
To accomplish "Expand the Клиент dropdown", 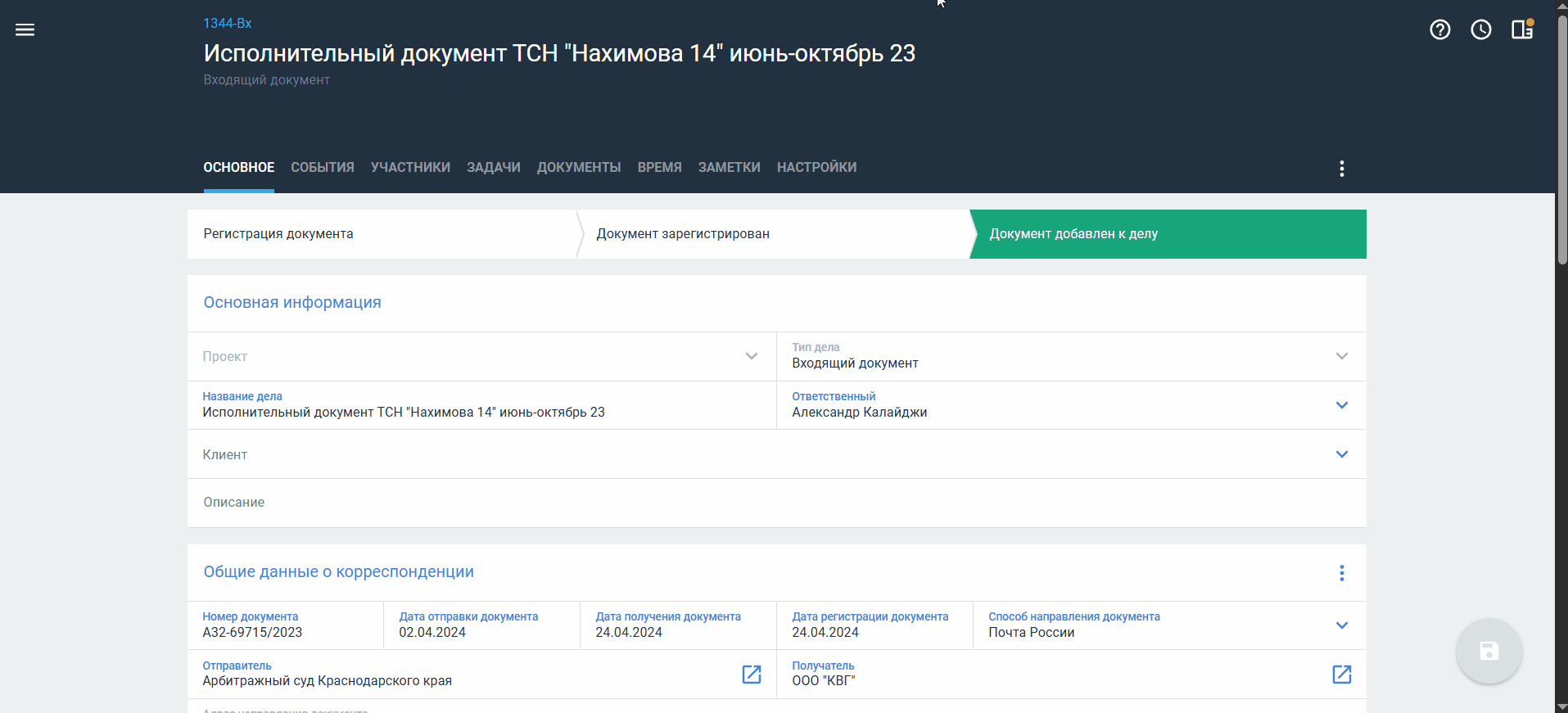I will (1341, 454).
